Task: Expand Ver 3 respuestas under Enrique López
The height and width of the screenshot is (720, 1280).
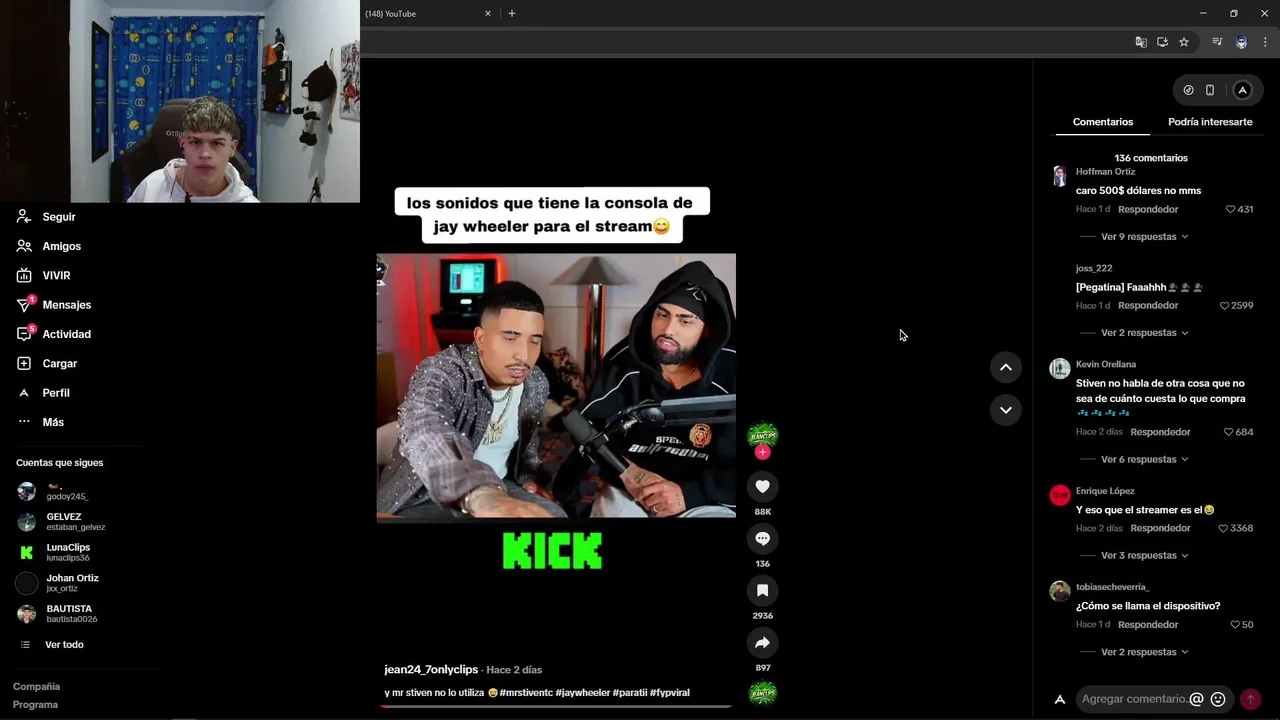Action: tap(1144, 555)
